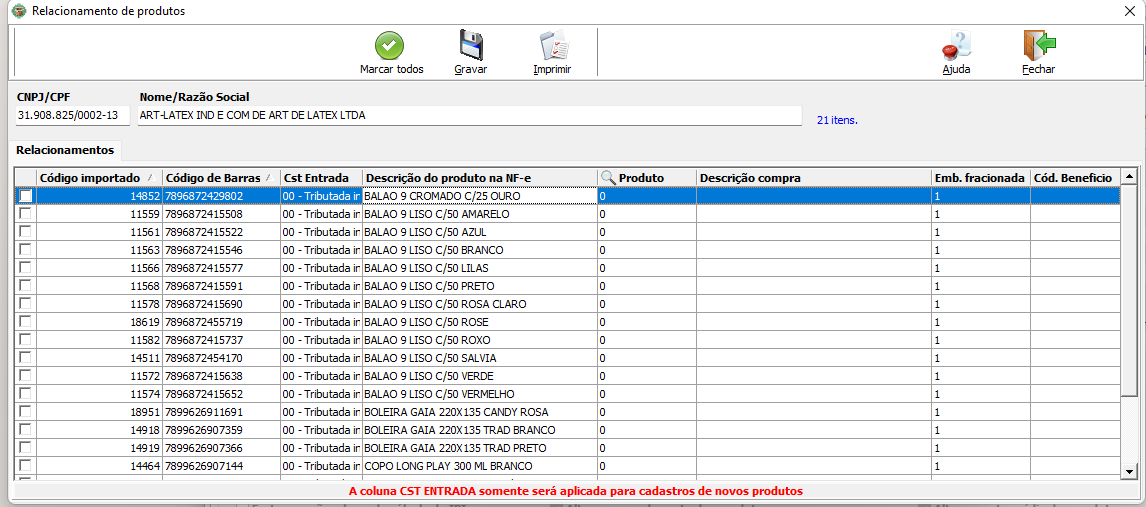Open the Relacionamentos tab

pos(65,150)
